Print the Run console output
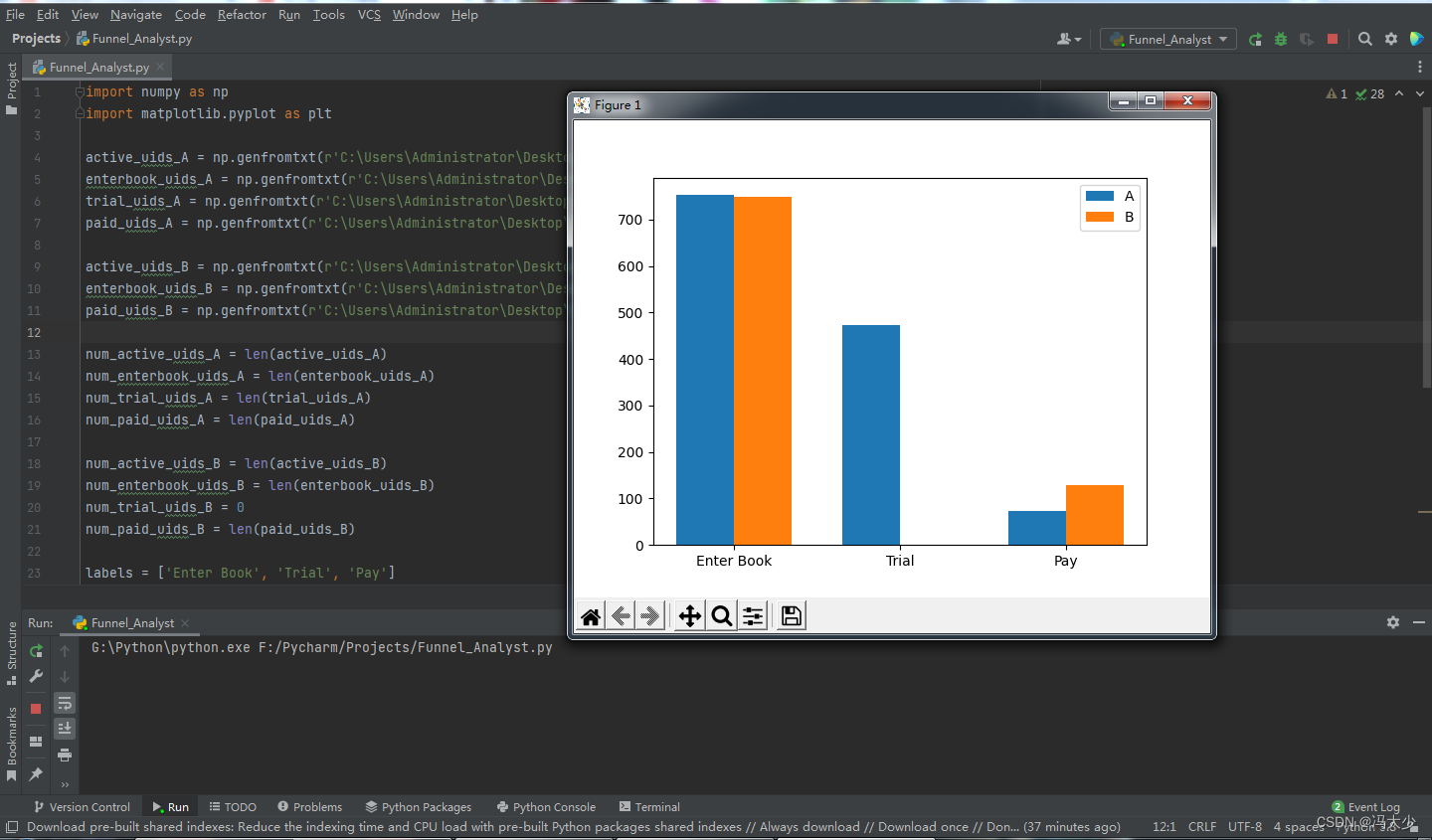Image resolution: width=1432 pixels, height=840 pixels. pyautogui.click(x=65, y=756)
